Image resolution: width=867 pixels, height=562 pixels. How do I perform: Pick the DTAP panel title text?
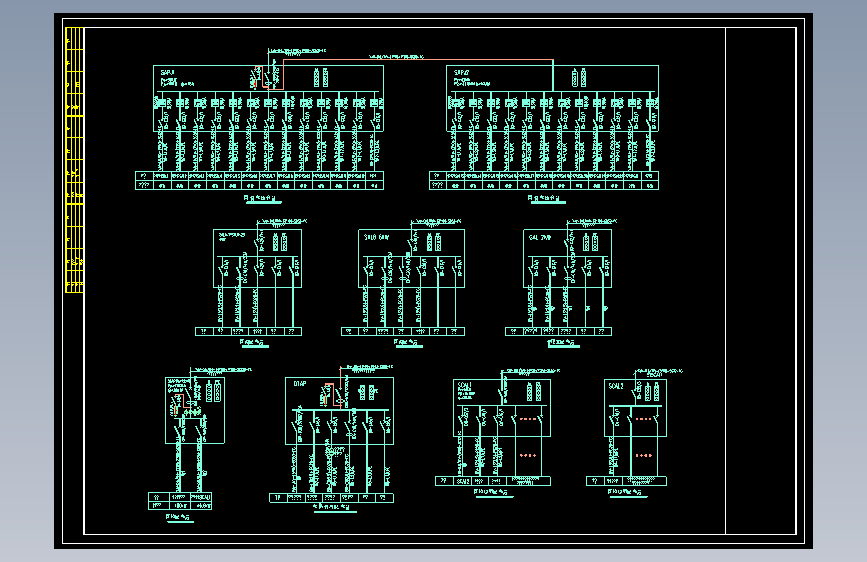click(300, 383)
